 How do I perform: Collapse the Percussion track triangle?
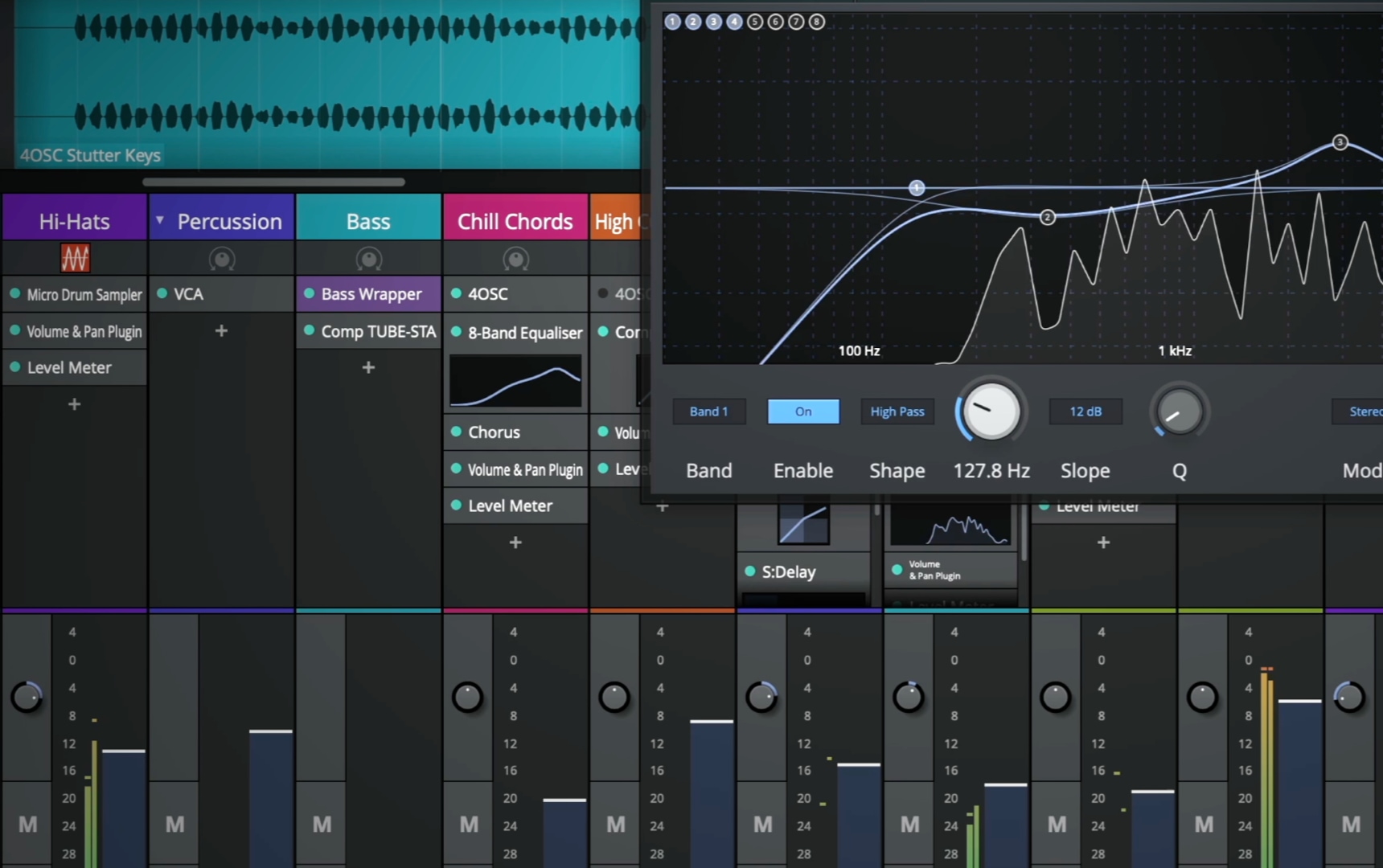pos(160,220)
